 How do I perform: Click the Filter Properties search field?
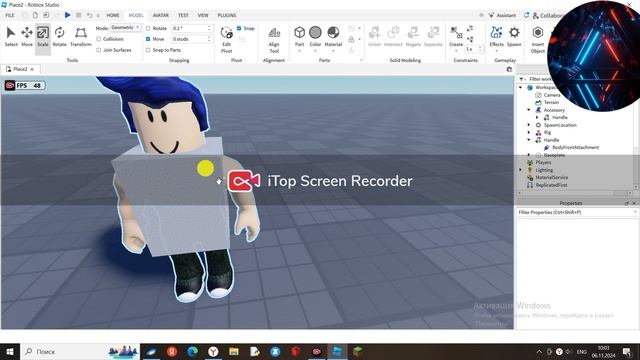577,212
